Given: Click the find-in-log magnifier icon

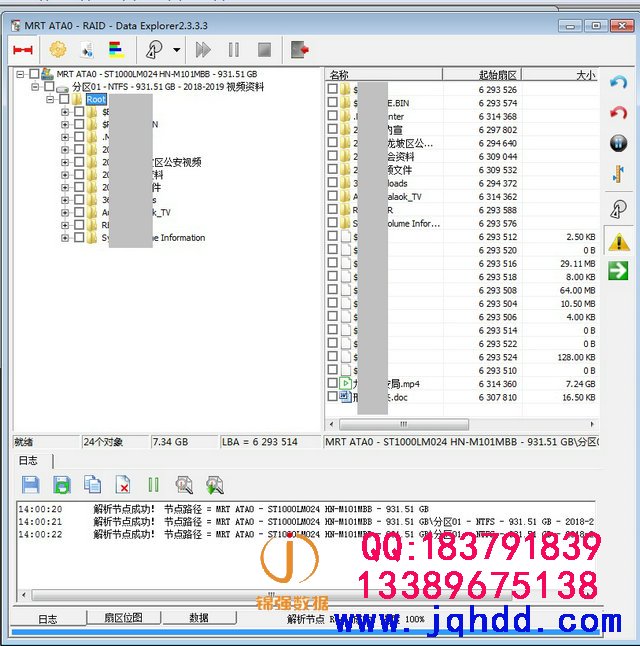Looking at the screenshot, I should (184, 484).
